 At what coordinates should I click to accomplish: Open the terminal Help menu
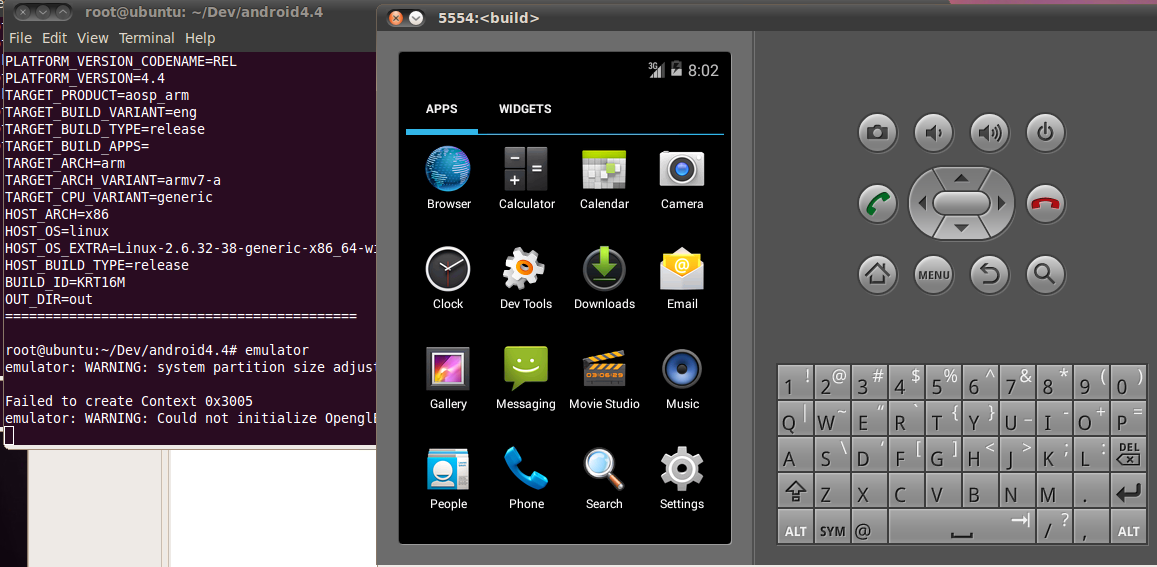[200, 38]
